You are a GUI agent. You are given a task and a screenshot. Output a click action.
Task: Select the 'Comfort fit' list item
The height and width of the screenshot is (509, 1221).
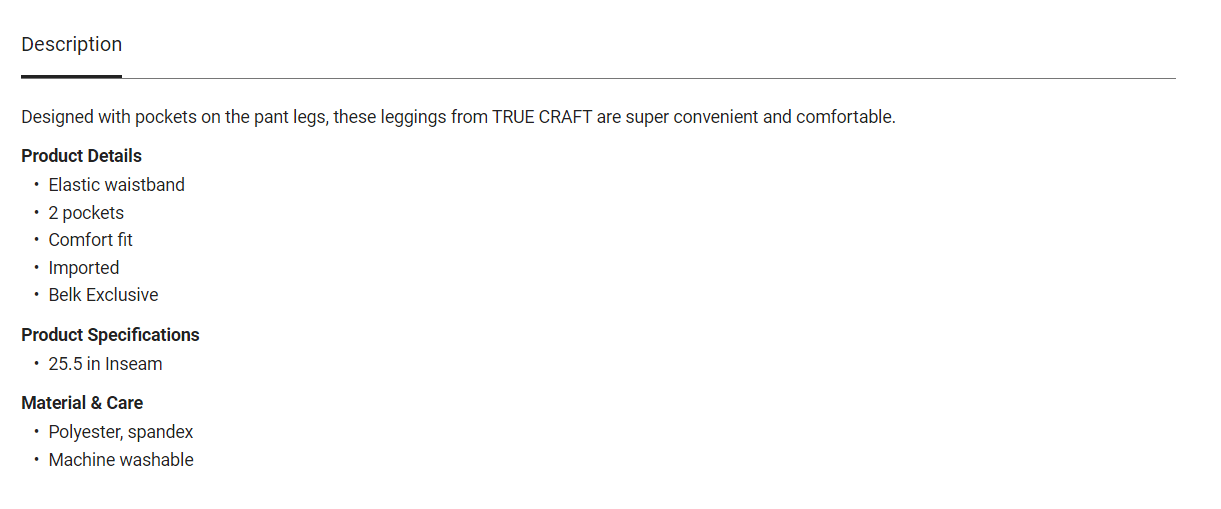90,240
